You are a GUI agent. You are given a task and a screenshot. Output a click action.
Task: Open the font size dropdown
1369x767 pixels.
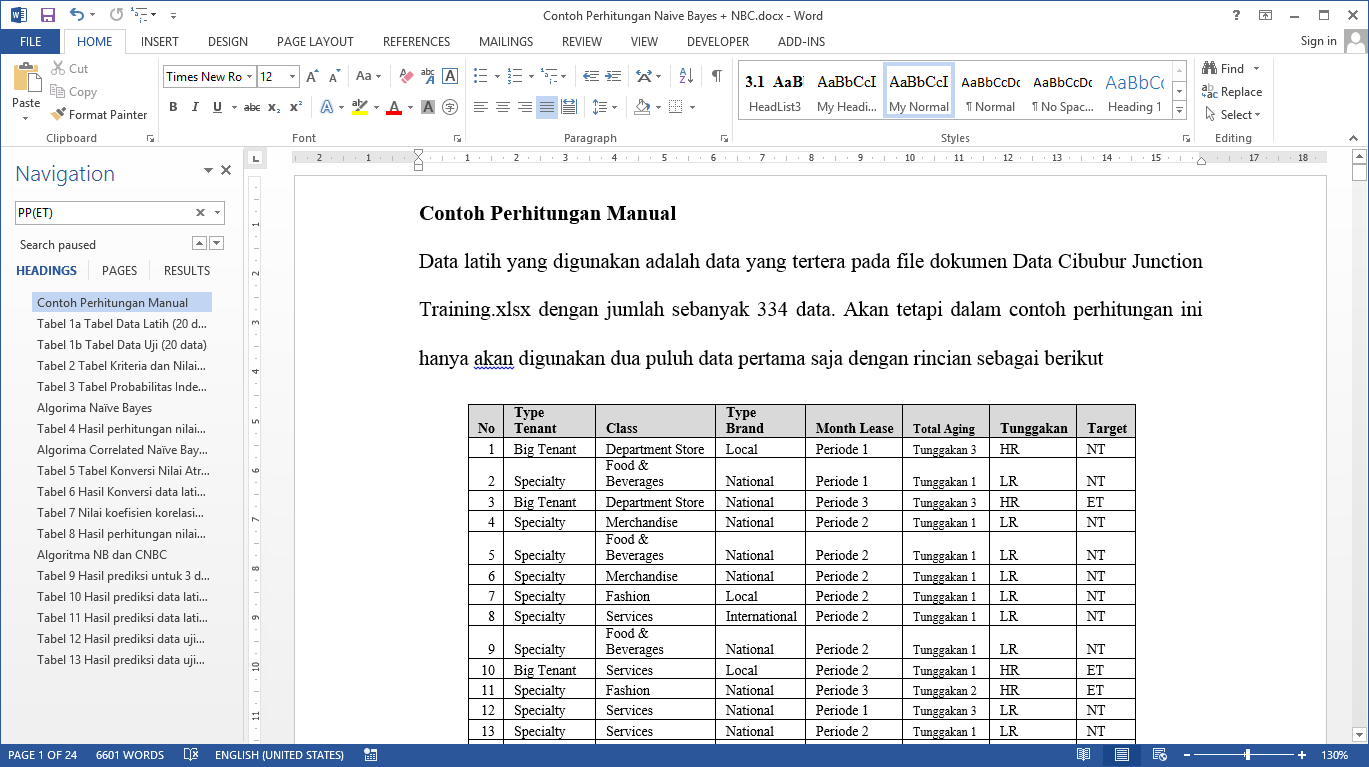click(x=292, y=77)
